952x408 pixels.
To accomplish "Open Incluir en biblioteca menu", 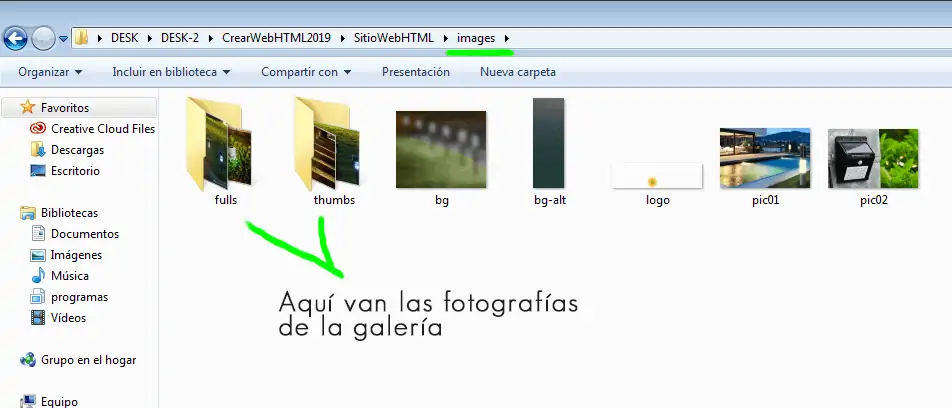I will [x=171, y=72].
